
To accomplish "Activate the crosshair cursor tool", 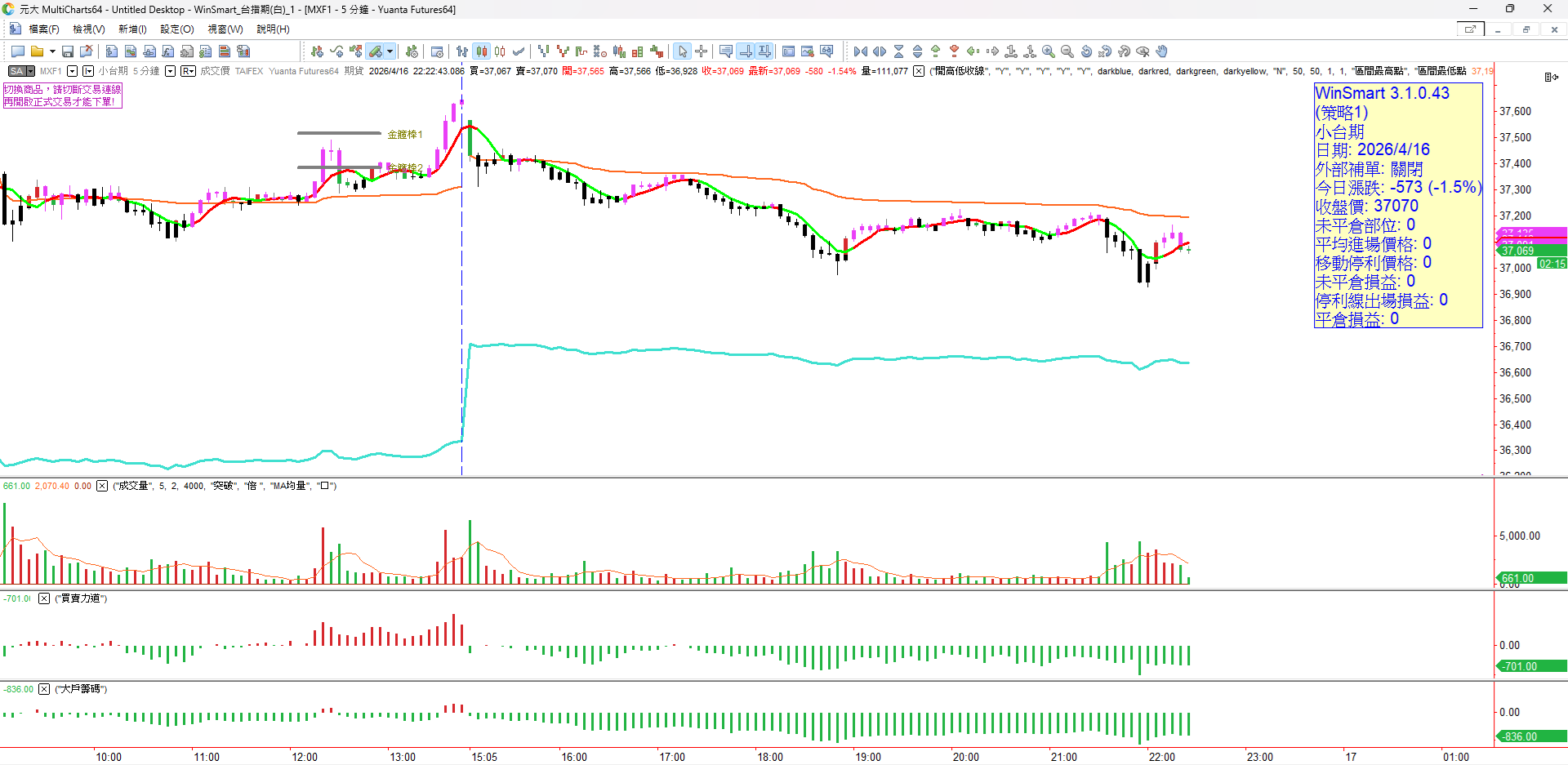I will pyautogui.click(x=702, y=51).
